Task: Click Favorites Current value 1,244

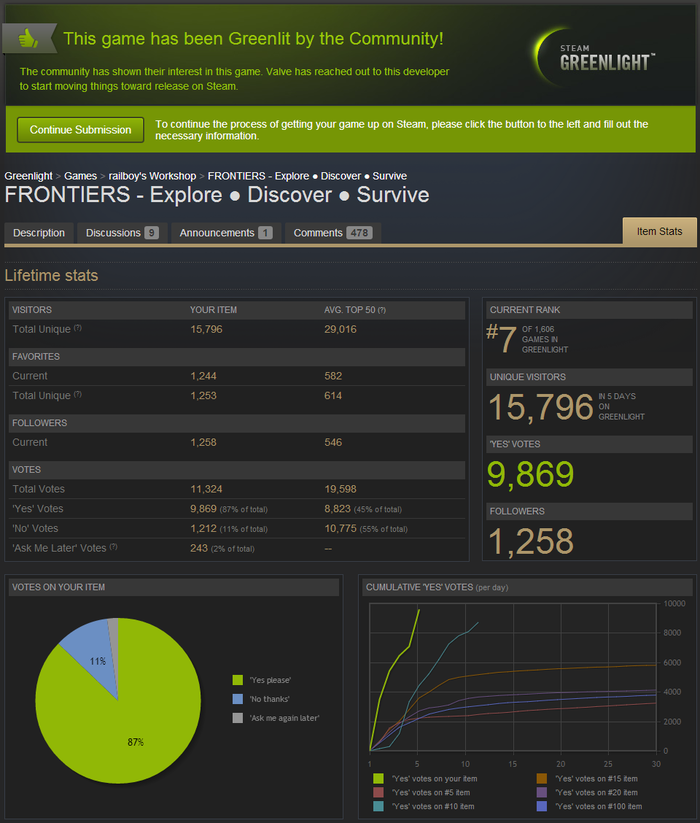Action: click(x=203, y=376)
